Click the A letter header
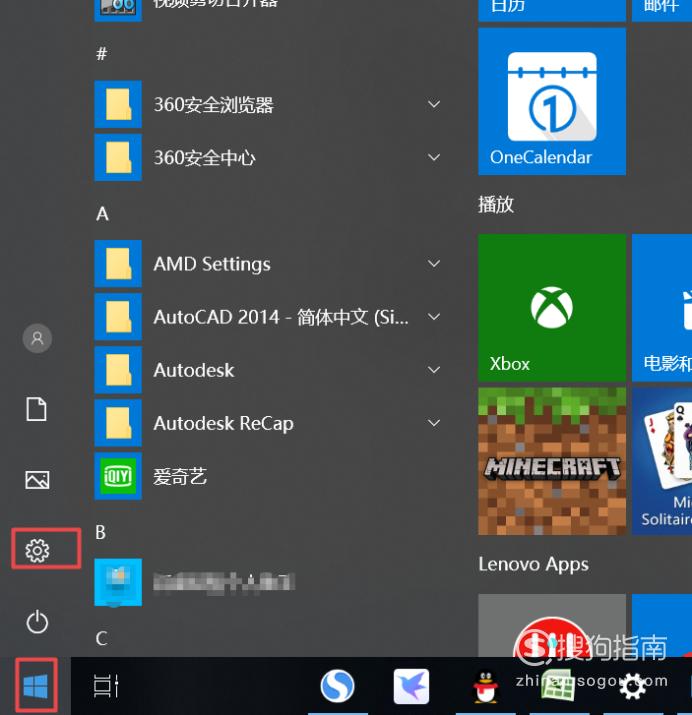 pos(102,213)
